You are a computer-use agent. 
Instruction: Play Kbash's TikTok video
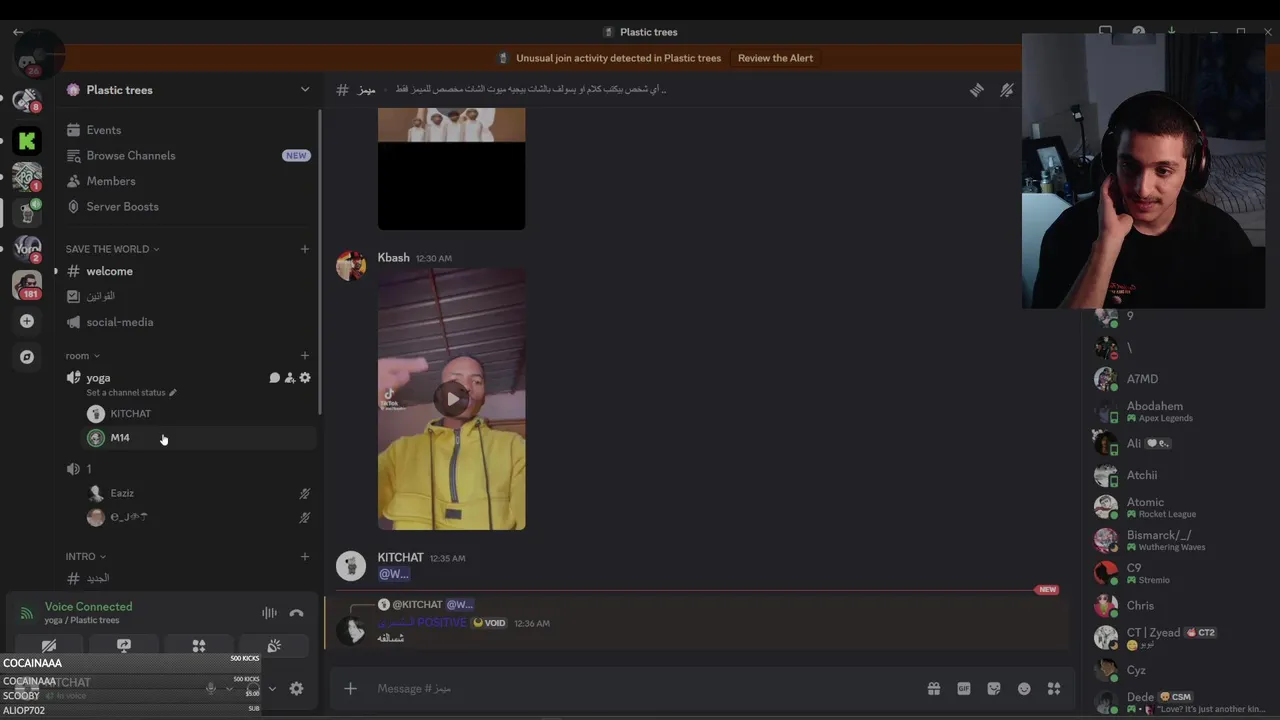click(452, 399)
